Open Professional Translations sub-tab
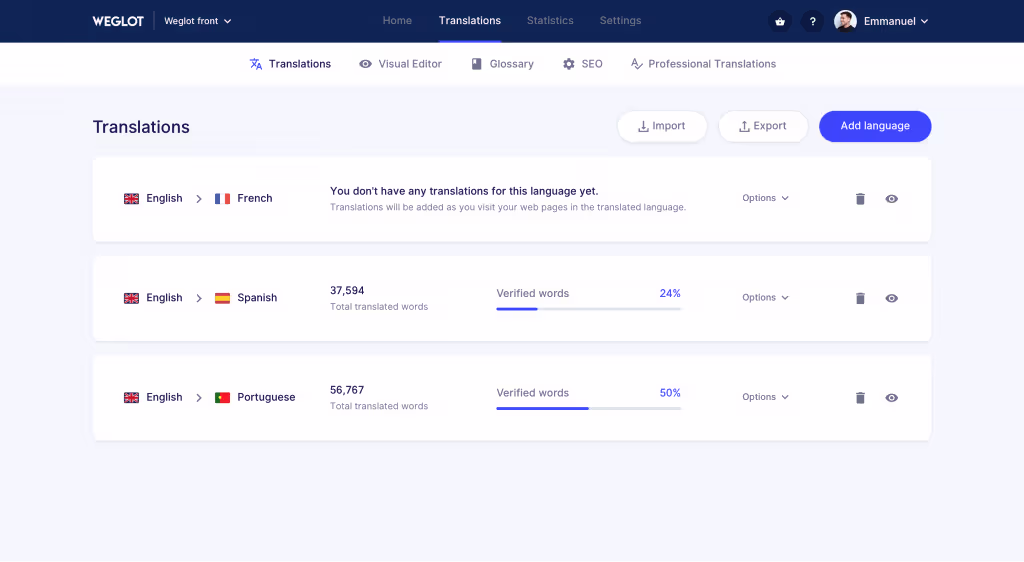 pos(703,64)
